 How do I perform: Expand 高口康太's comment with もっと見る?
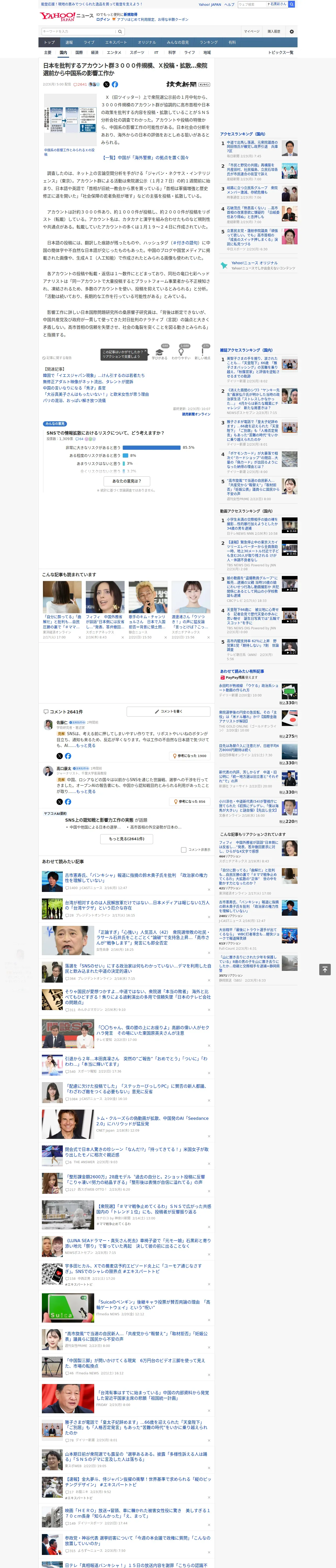(x=86, y=791)
